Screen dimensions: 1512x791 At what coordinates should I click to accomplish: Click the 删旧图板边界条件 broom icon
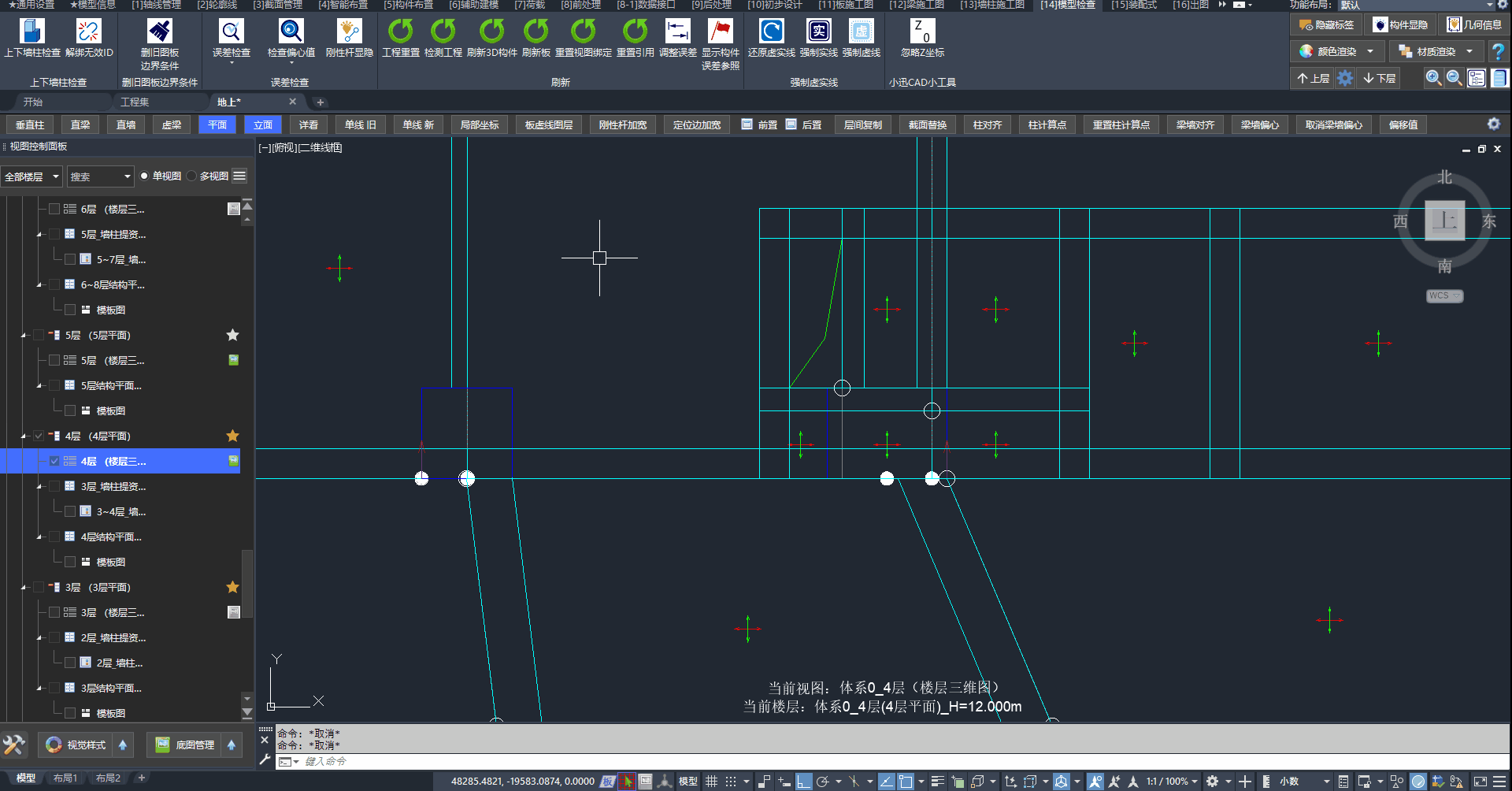160,32
